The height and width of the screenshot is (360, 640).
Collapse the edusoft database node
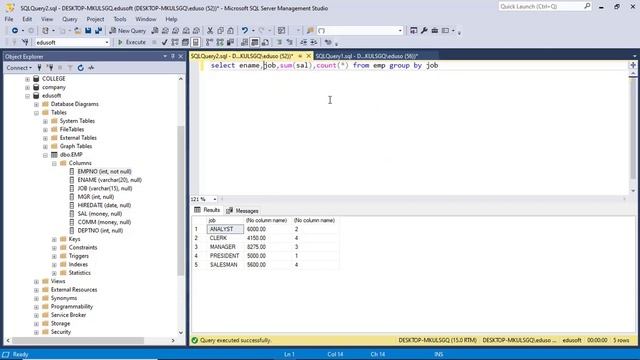click(27, 96)
